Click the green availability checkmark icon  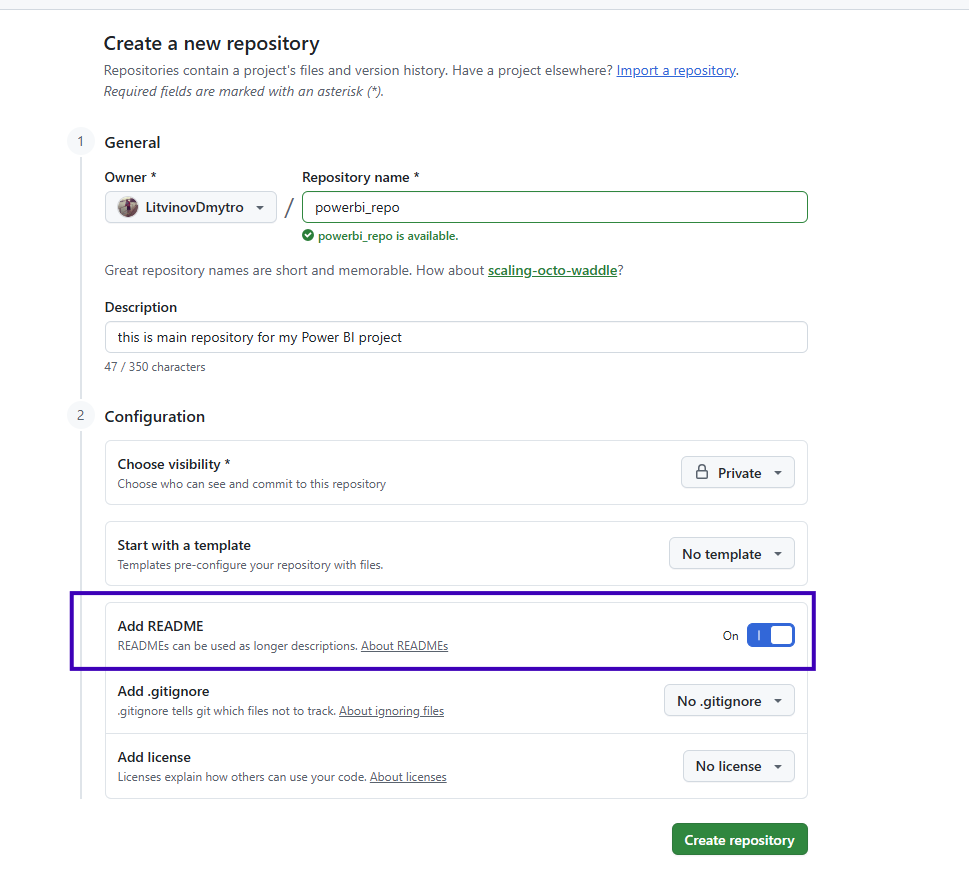coord(308,235)
